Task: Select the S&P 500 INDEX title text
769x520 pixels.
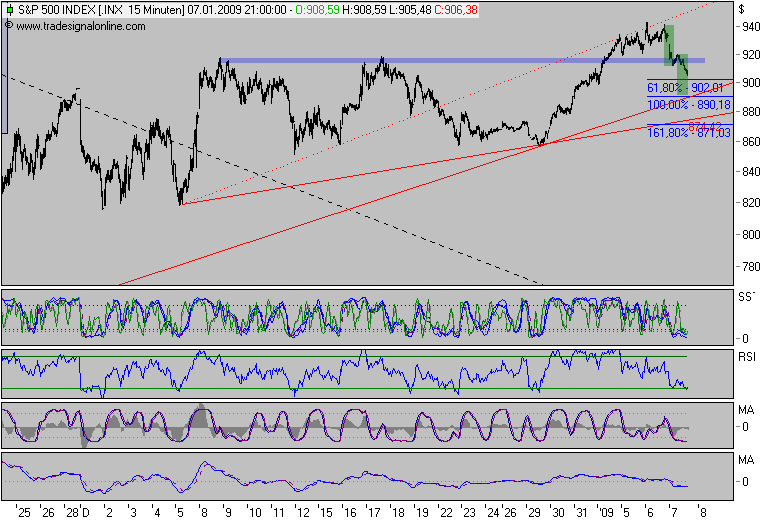Action: click(57, 10)
